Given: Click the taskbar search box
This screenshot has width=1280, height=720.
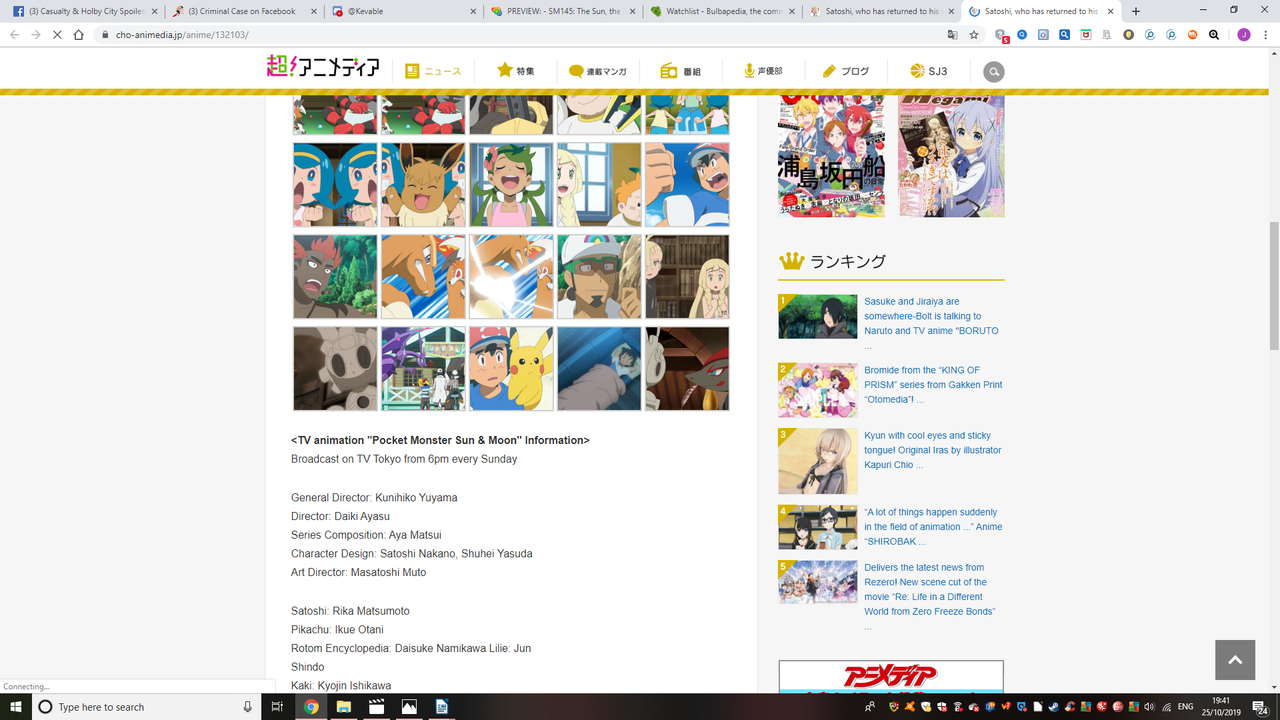Looking at the screenshot, I should coord(147,706).
